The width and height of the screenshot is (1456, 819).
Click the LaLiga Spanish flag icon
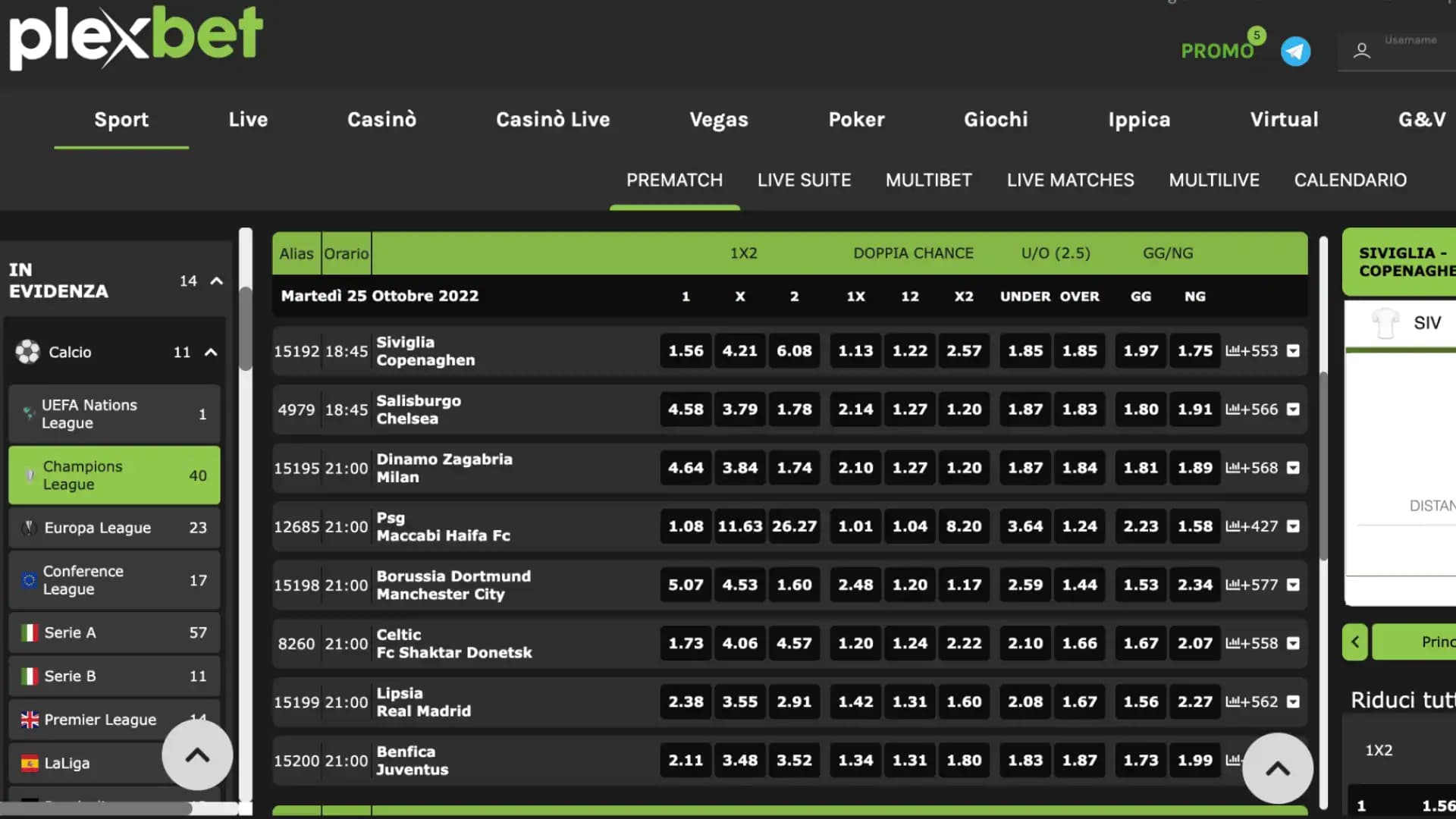(29, 763)
